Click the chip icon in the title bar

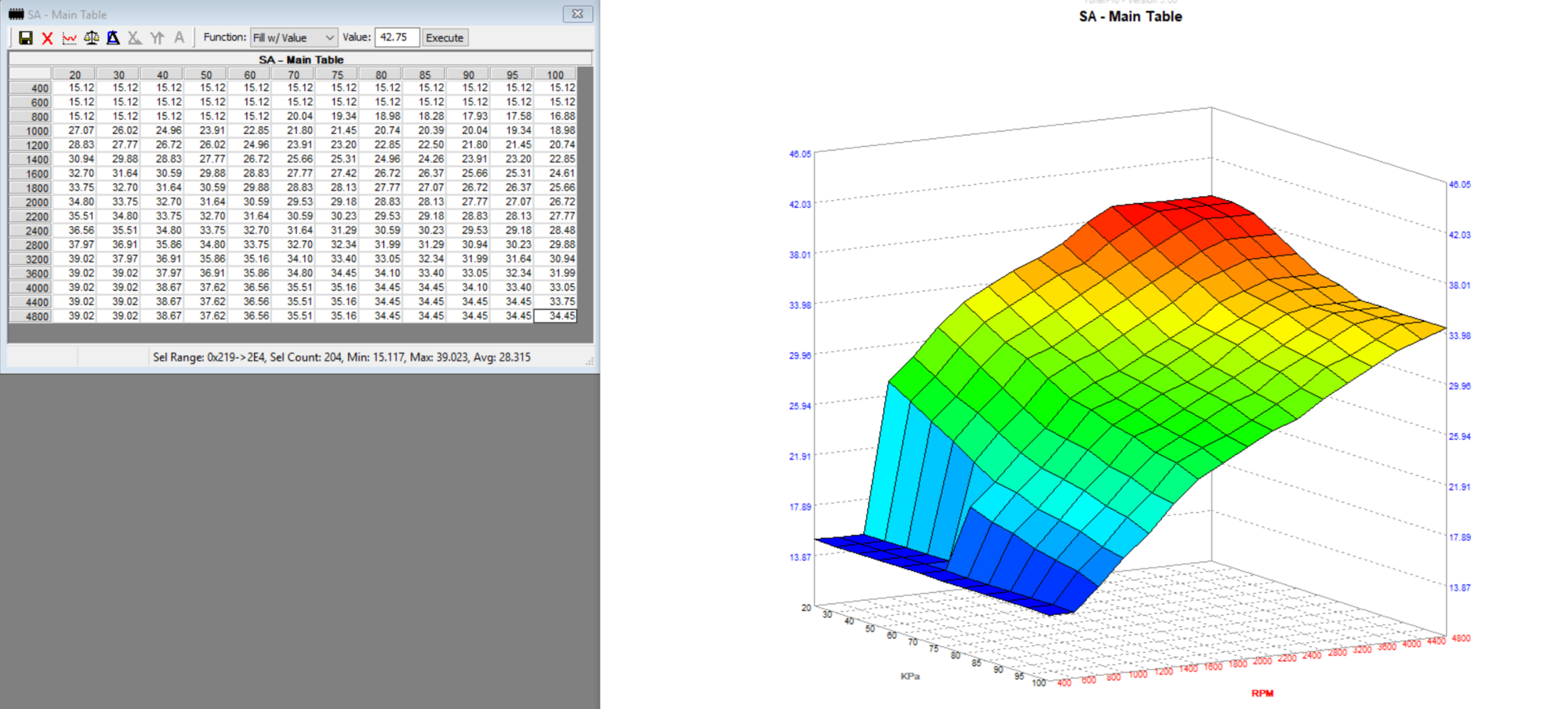pos(16,14)
